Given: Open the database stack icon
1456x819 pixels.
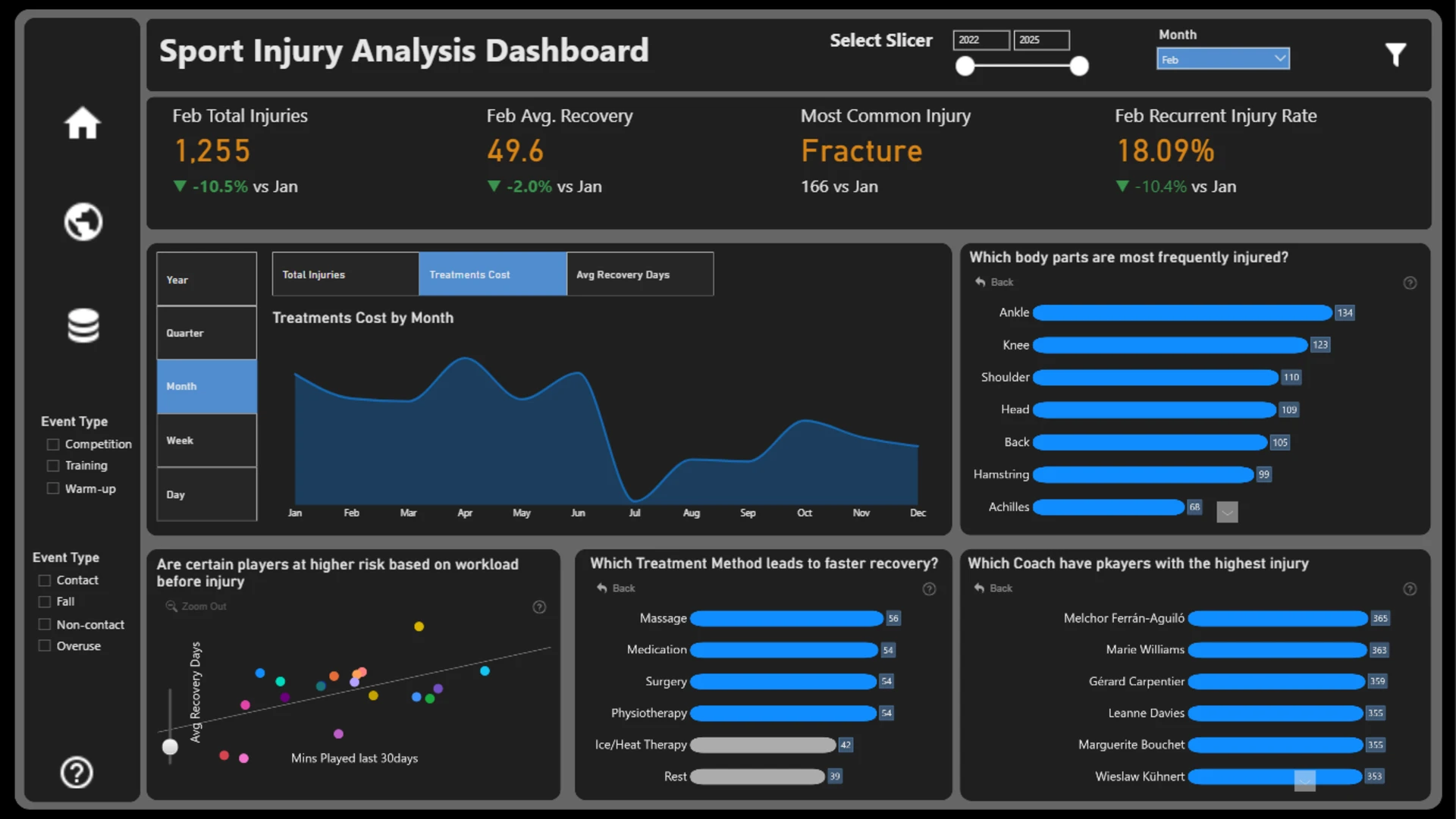Looking at the screenshot, I should pos(83,326).
